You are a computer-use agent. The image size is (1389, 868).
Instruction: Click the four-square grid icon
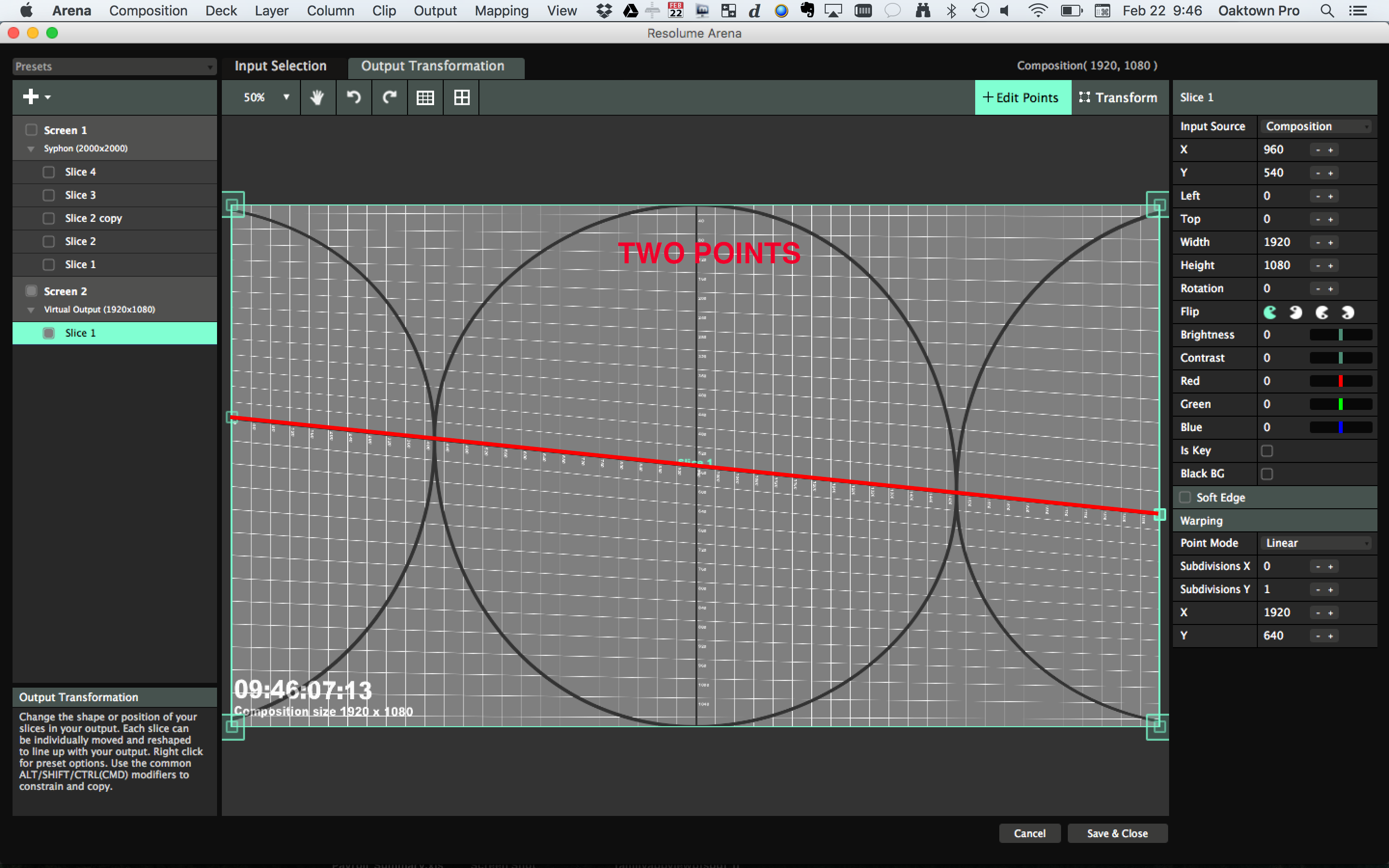tap(462, 97)
